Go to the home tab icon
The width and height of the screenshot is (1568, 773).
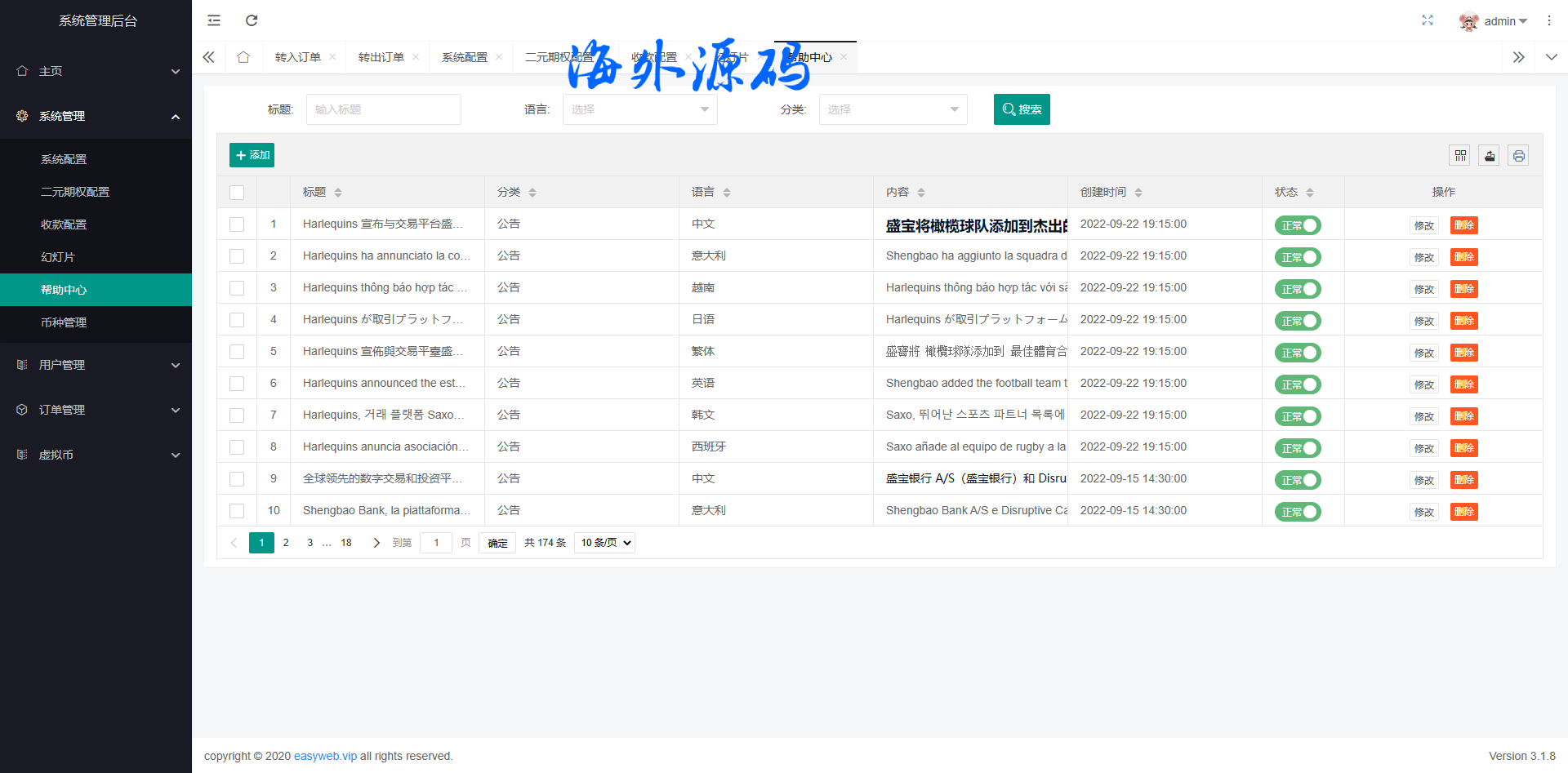point(243,57)
